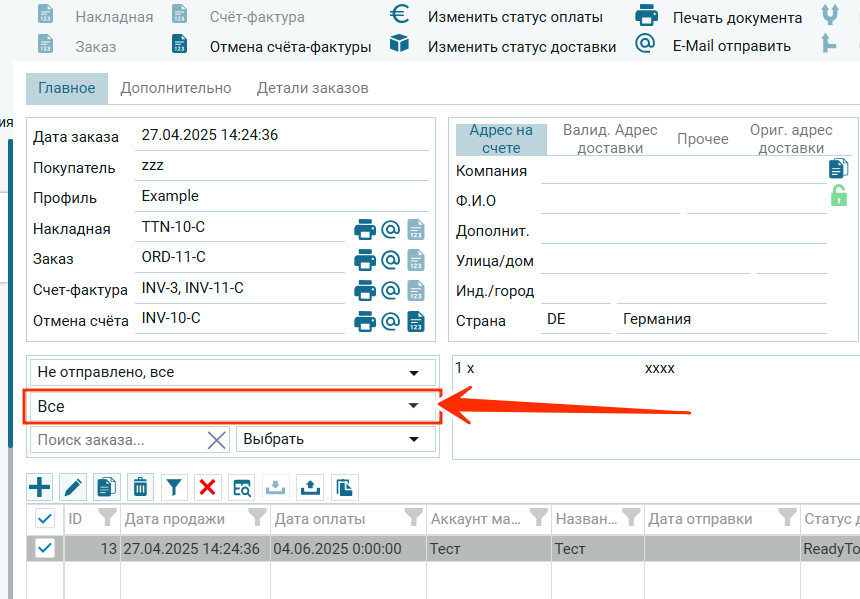Click the plus icon to add order

pos(39,487)
